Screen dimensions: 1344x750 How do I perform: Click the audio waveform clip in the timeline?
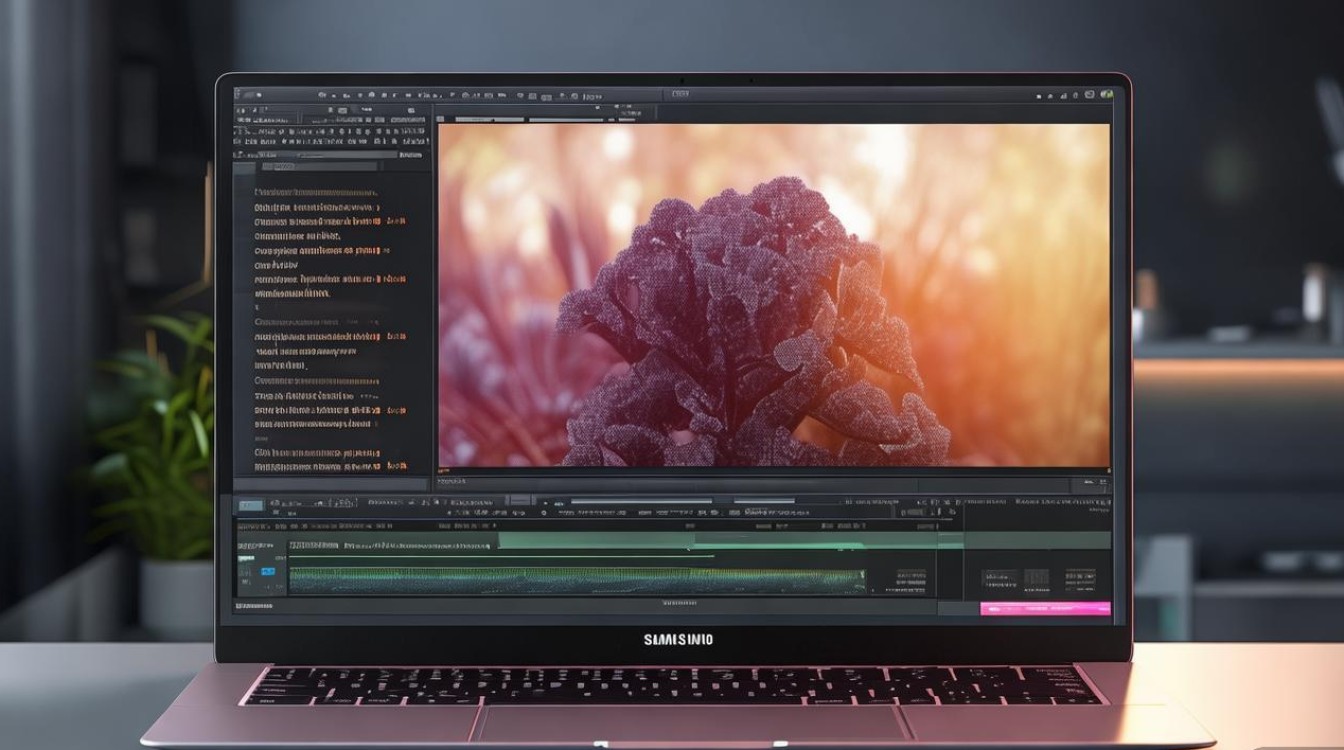click(x=576, y=580)
